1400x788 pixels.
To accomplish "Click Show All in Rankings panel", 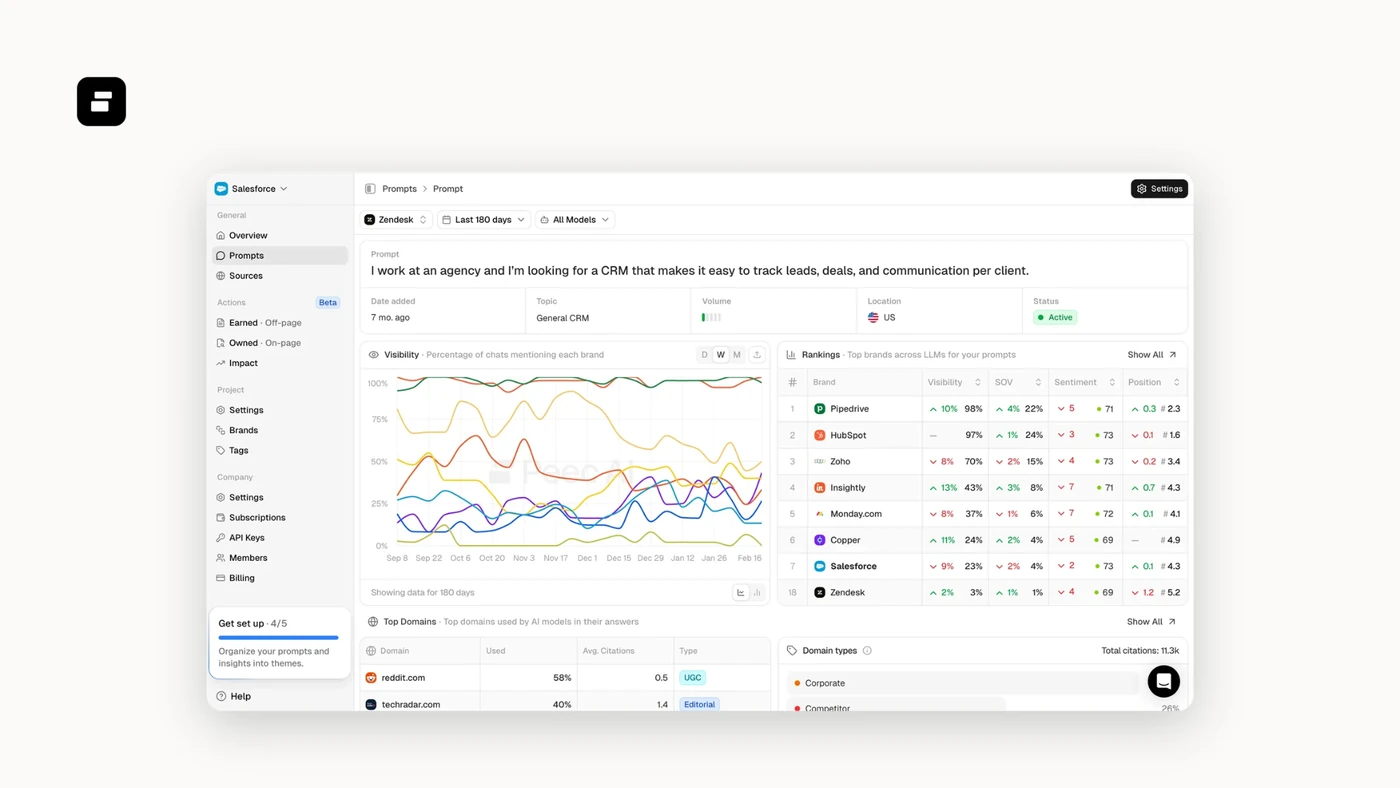I will (1152, 355).
